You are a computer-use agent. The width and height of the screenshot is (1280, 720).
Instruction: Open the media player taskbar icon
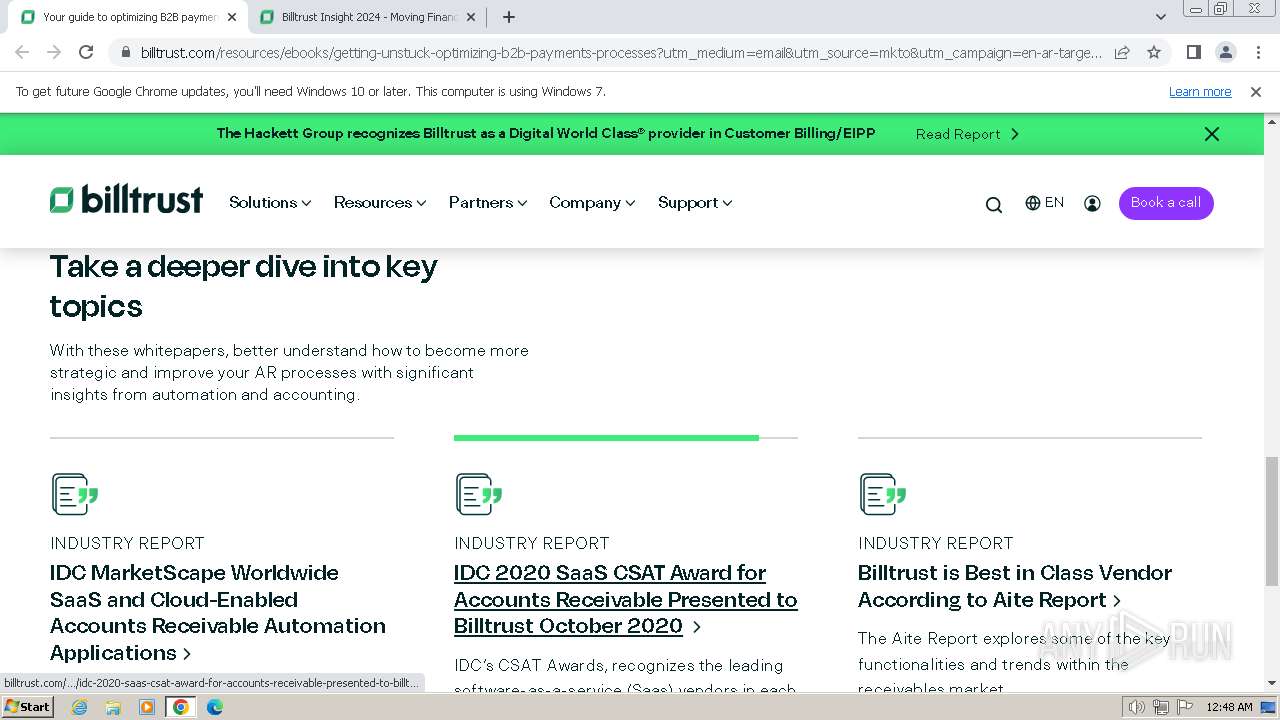[x=147, y=707]
